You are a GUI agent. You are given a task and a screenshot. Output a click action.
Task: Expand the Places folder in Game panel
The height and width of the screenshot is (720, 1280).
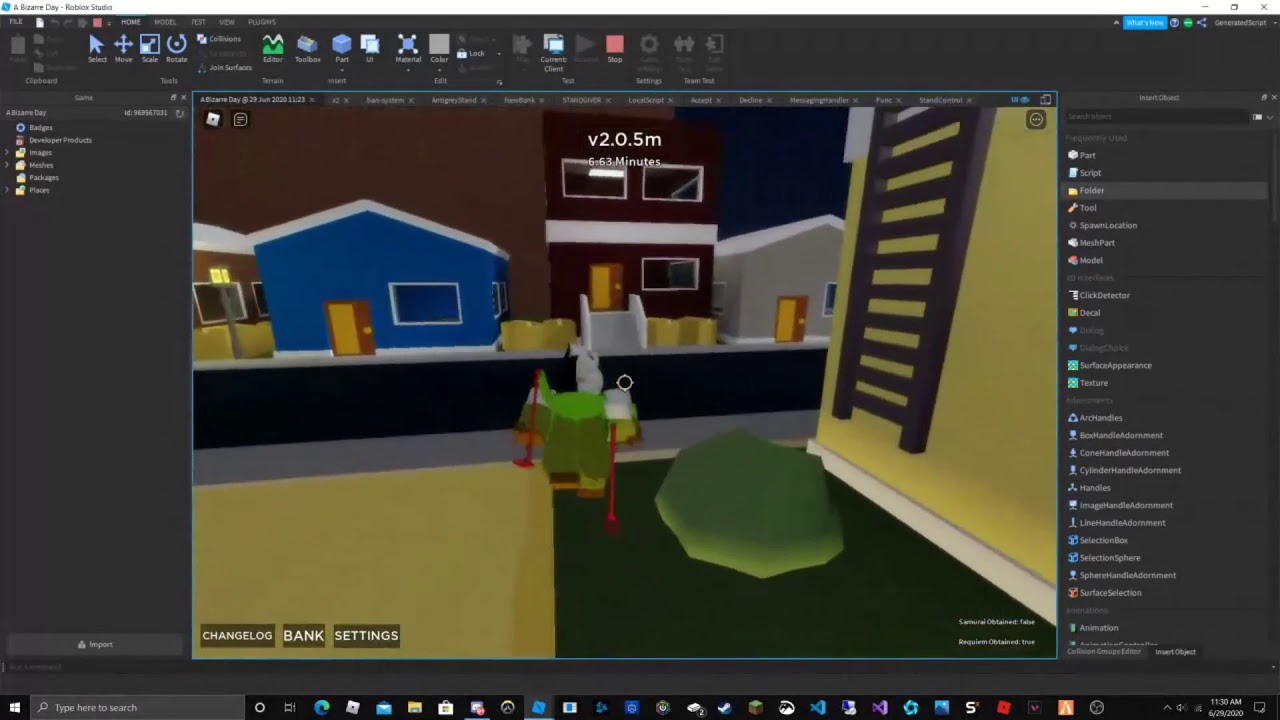(7, 190)
